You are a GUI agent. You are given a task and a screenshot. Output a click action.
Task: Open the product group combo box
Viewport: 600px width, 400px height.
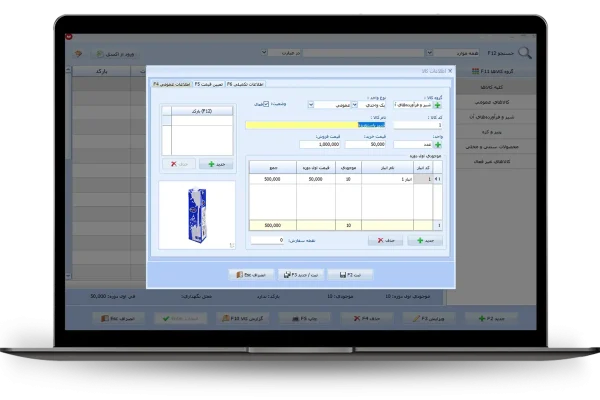pyautogui.click(x=413, y=105)
